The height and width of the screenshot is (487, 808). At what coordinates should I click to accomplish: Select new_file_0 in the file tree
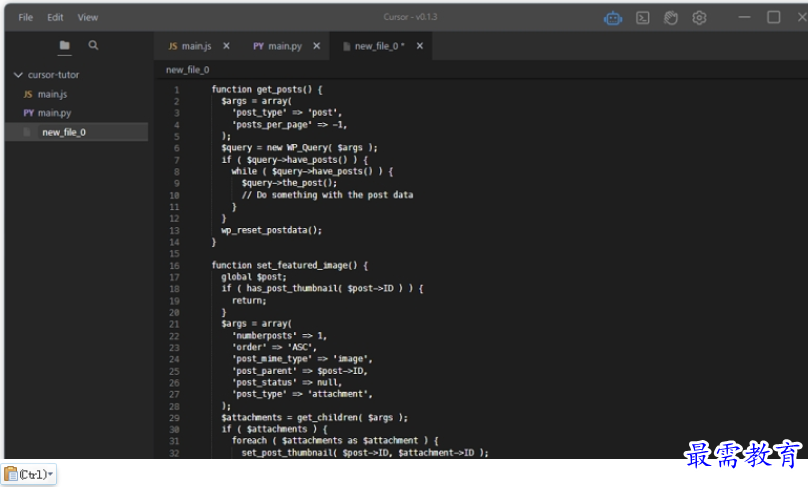tap(76, 132)
